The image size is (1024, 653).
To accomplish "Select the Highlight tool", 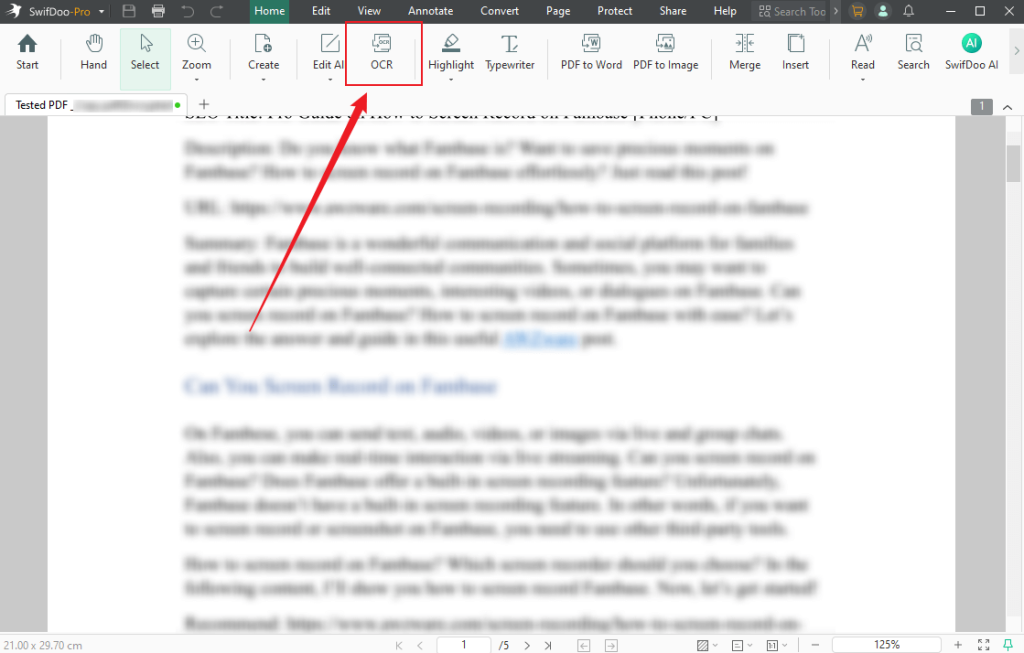I will click(451, 52).
